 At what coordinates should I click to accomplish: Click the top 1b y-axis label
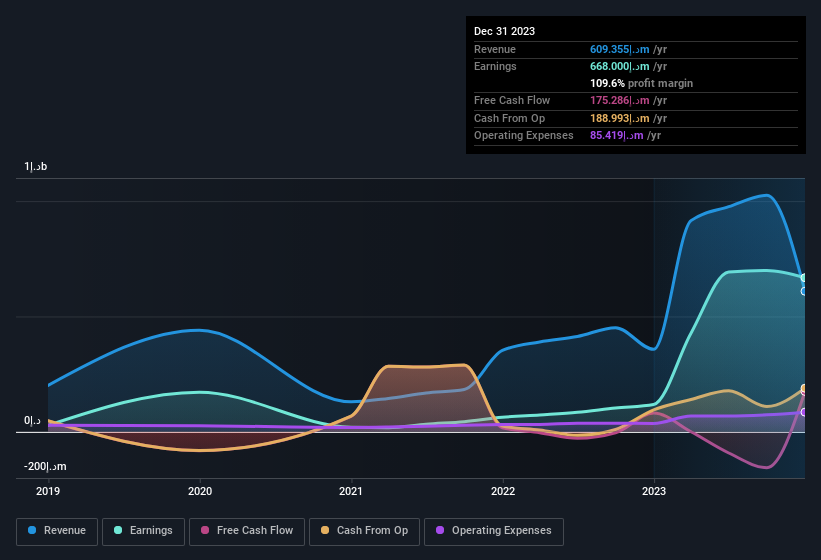click(x=36, y=166)
